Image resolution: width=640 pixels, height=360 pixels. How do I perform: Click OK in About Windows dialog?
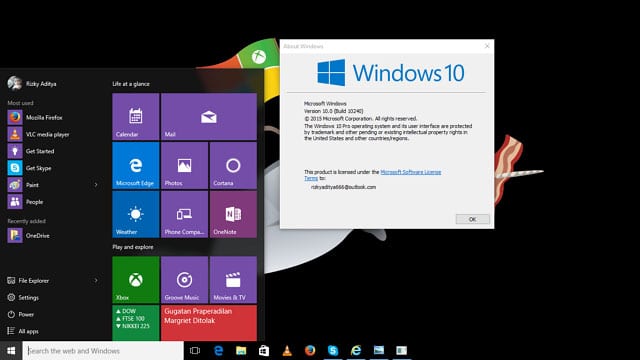[x=472, y=219]
